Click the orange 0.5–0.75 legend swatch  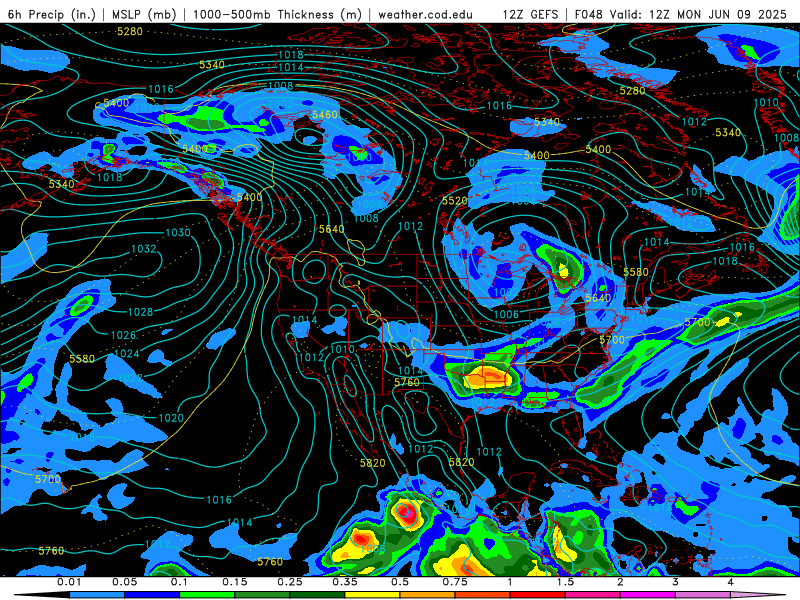coord(428,595)
